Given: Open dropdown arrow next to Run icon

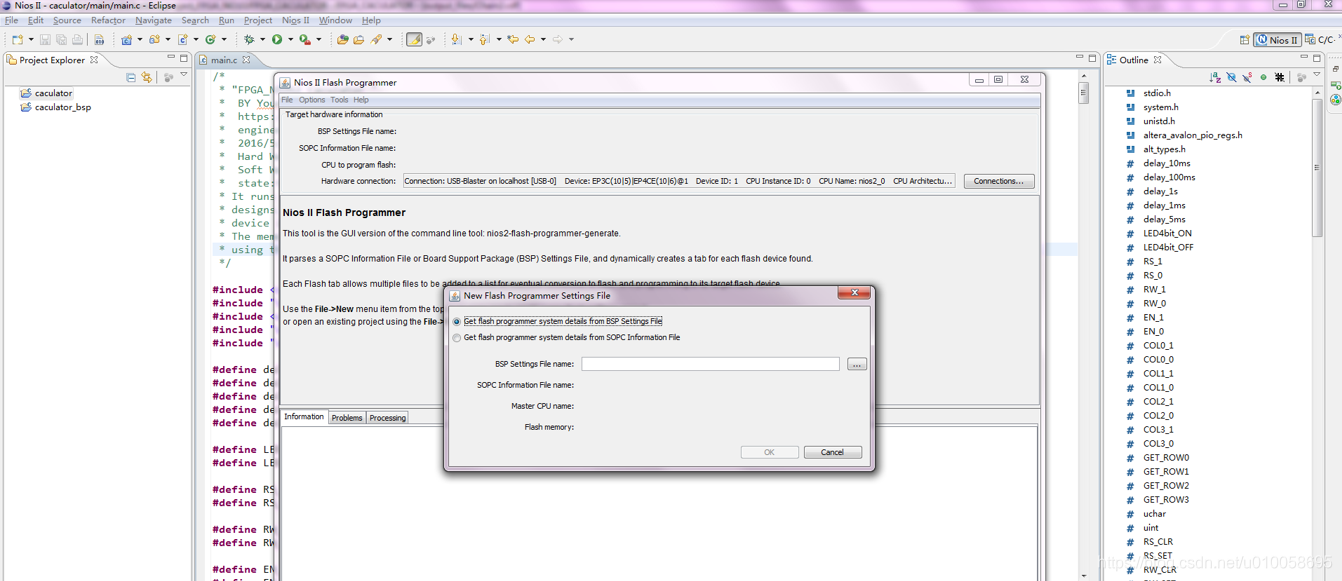Looking at the screenshot, I should click(291, 40).
